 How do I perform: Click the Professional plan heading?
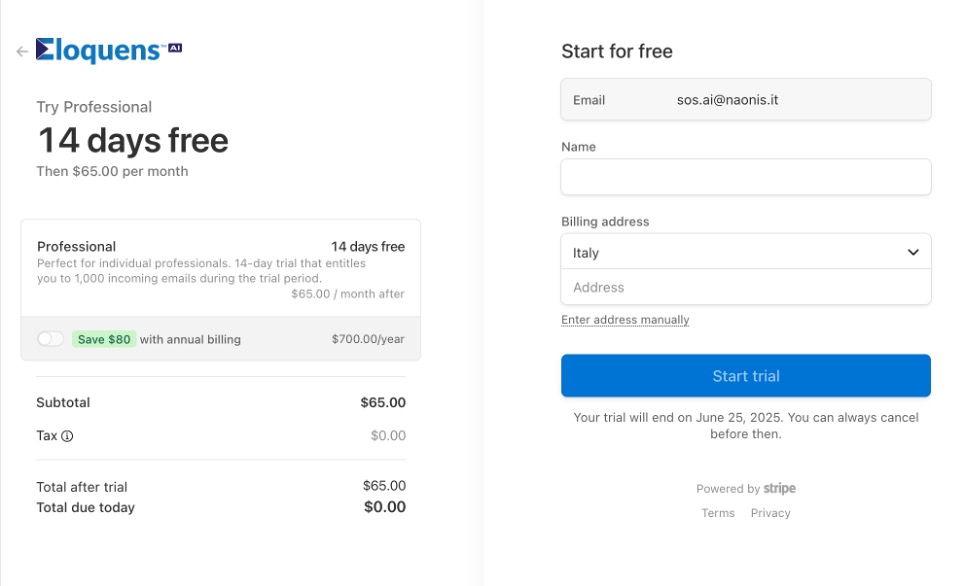76,247
